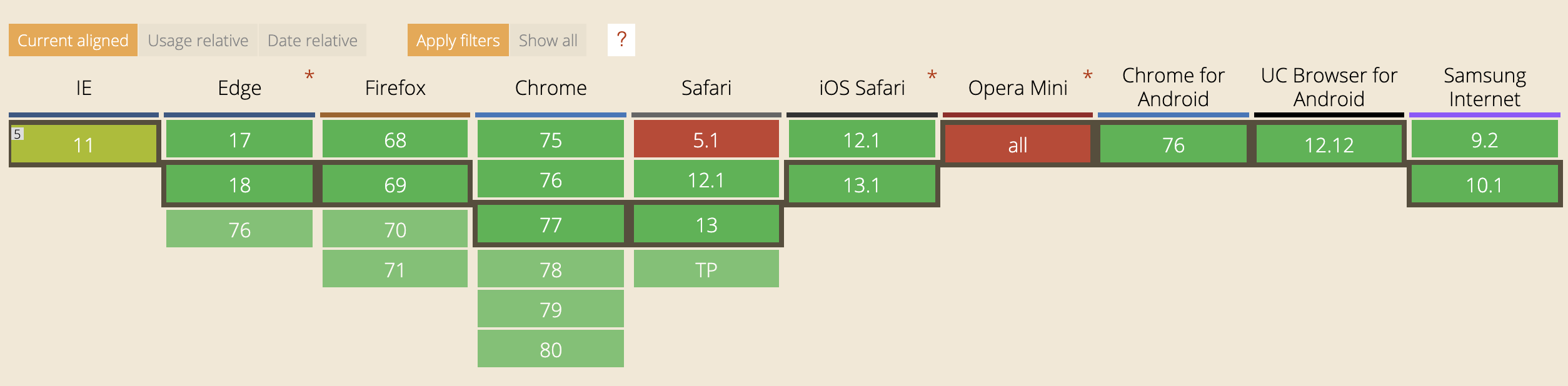
Task: Click the Safari TP version cell
Action: coord(706,269)
